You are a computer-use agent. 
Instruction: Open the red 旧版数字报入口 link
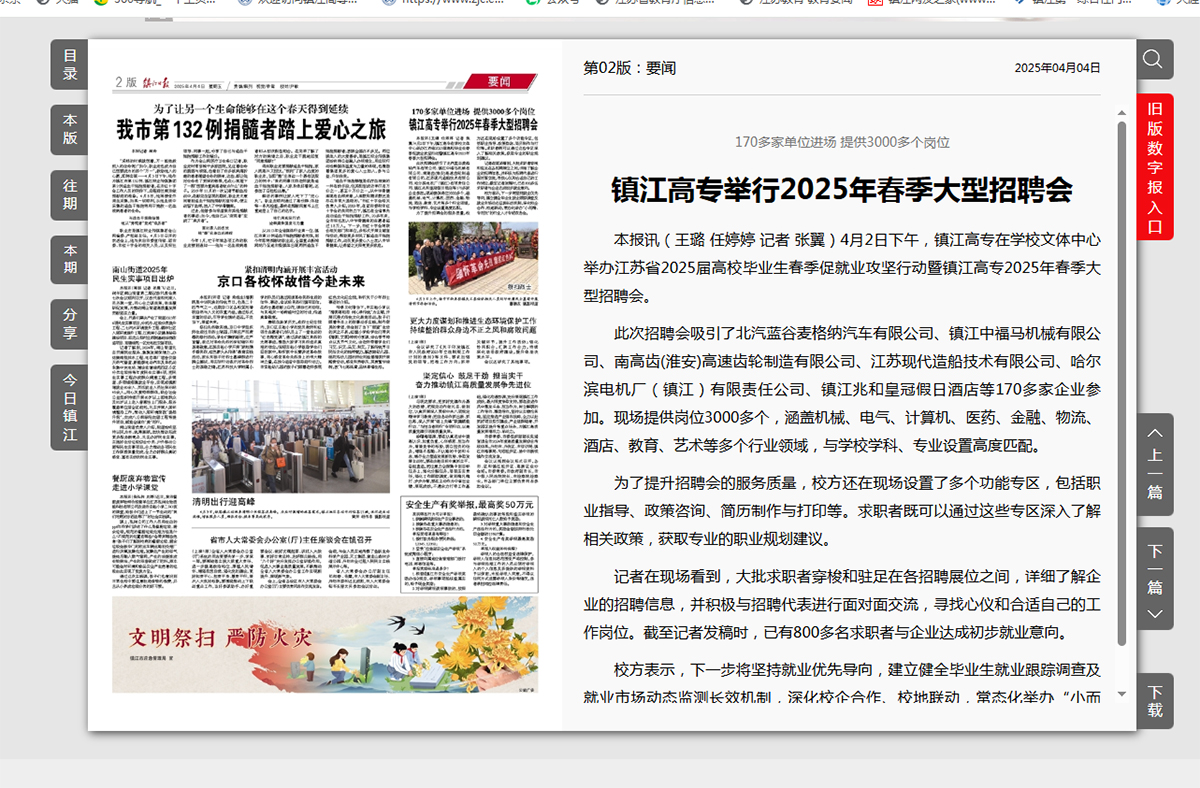1155,167
